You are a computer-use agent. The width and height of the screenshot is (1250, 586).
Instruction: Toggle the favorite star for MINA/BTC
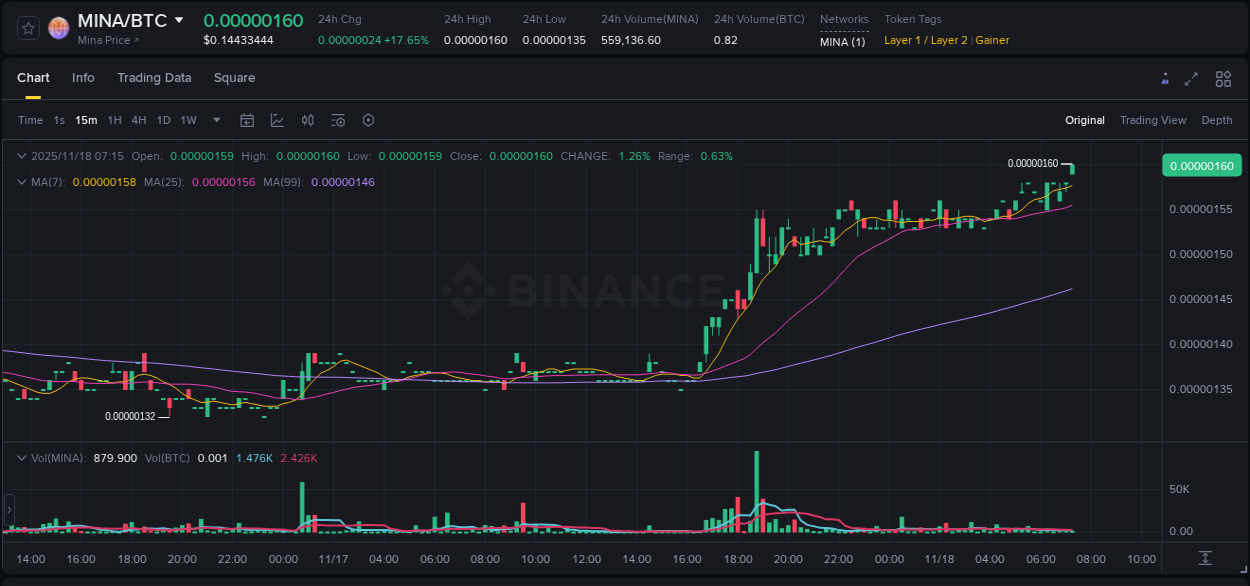pos(27,27)
